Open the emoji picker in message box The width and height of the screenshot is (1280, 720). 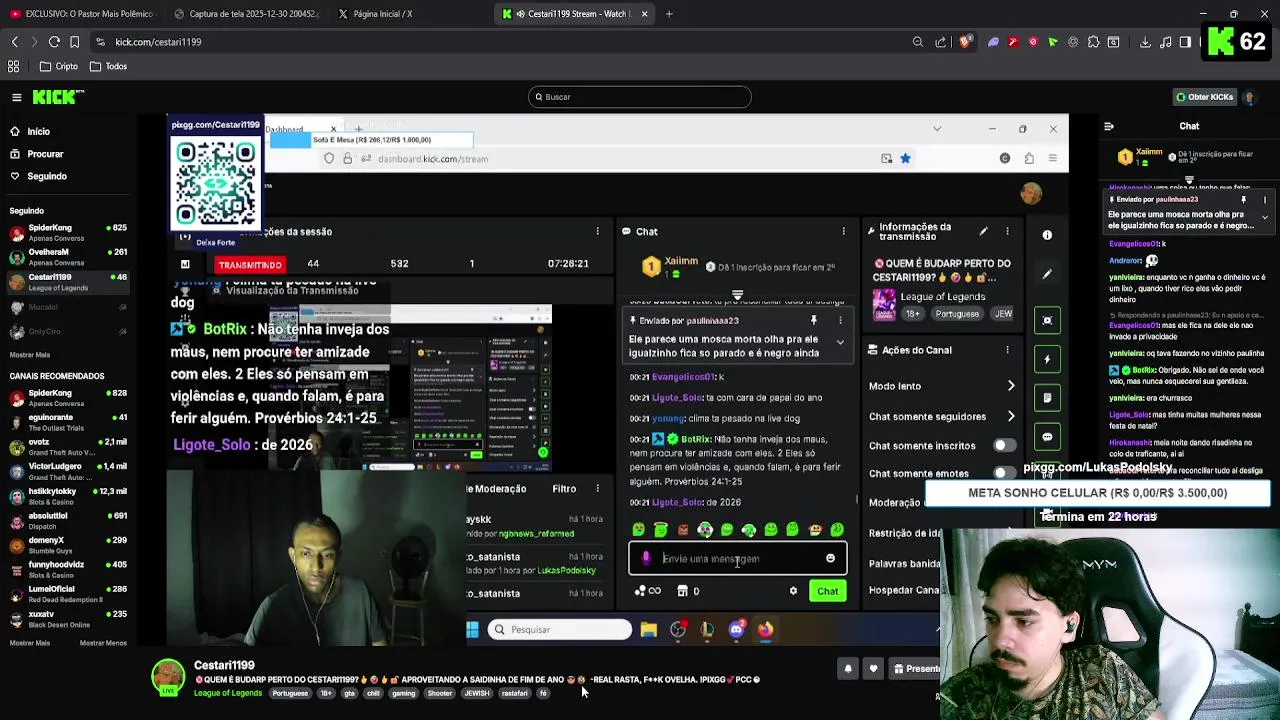(x=830, y=559)
